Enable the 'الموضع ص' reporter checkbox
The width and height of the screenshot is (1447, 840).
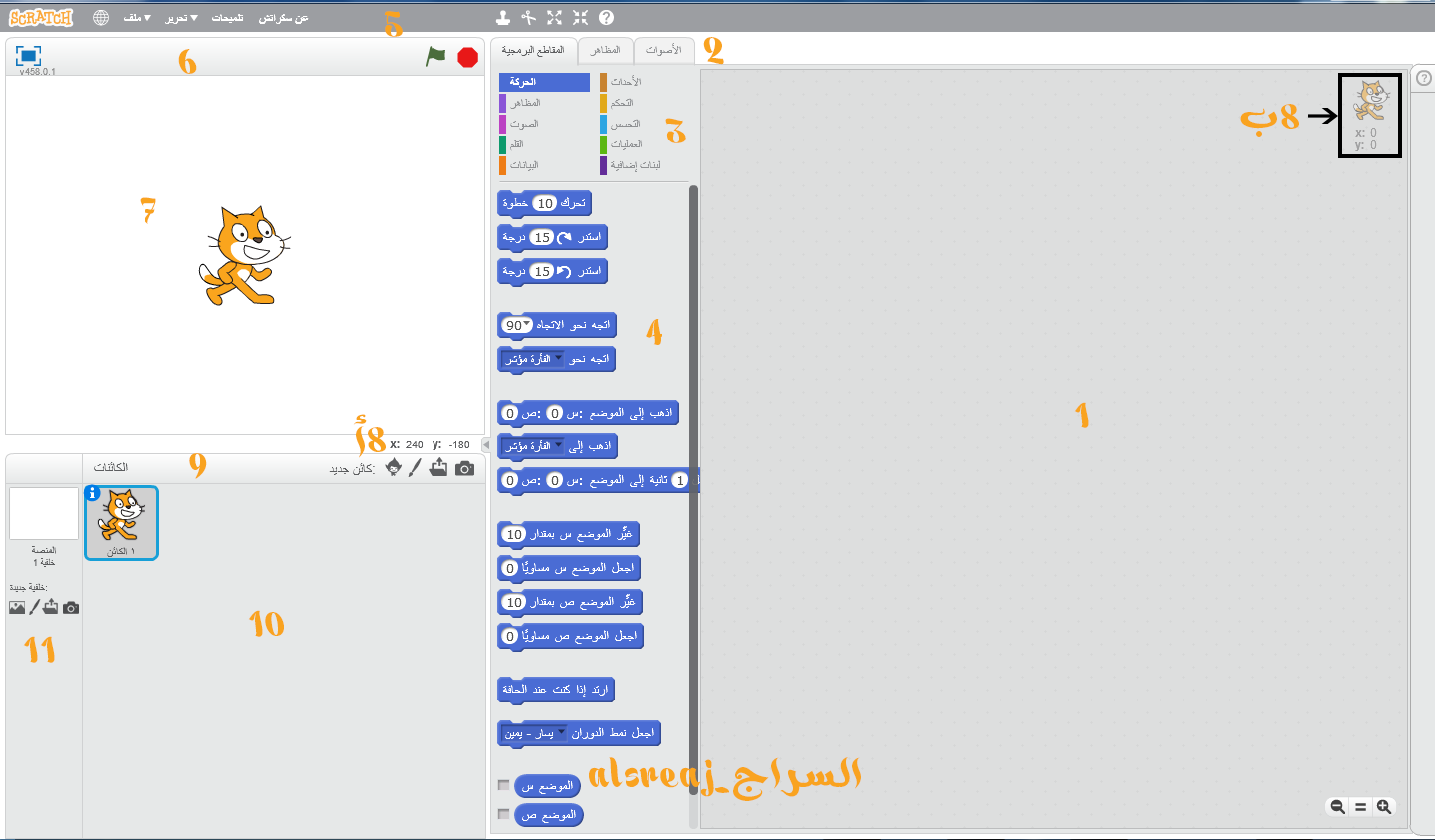pos(504,814)
